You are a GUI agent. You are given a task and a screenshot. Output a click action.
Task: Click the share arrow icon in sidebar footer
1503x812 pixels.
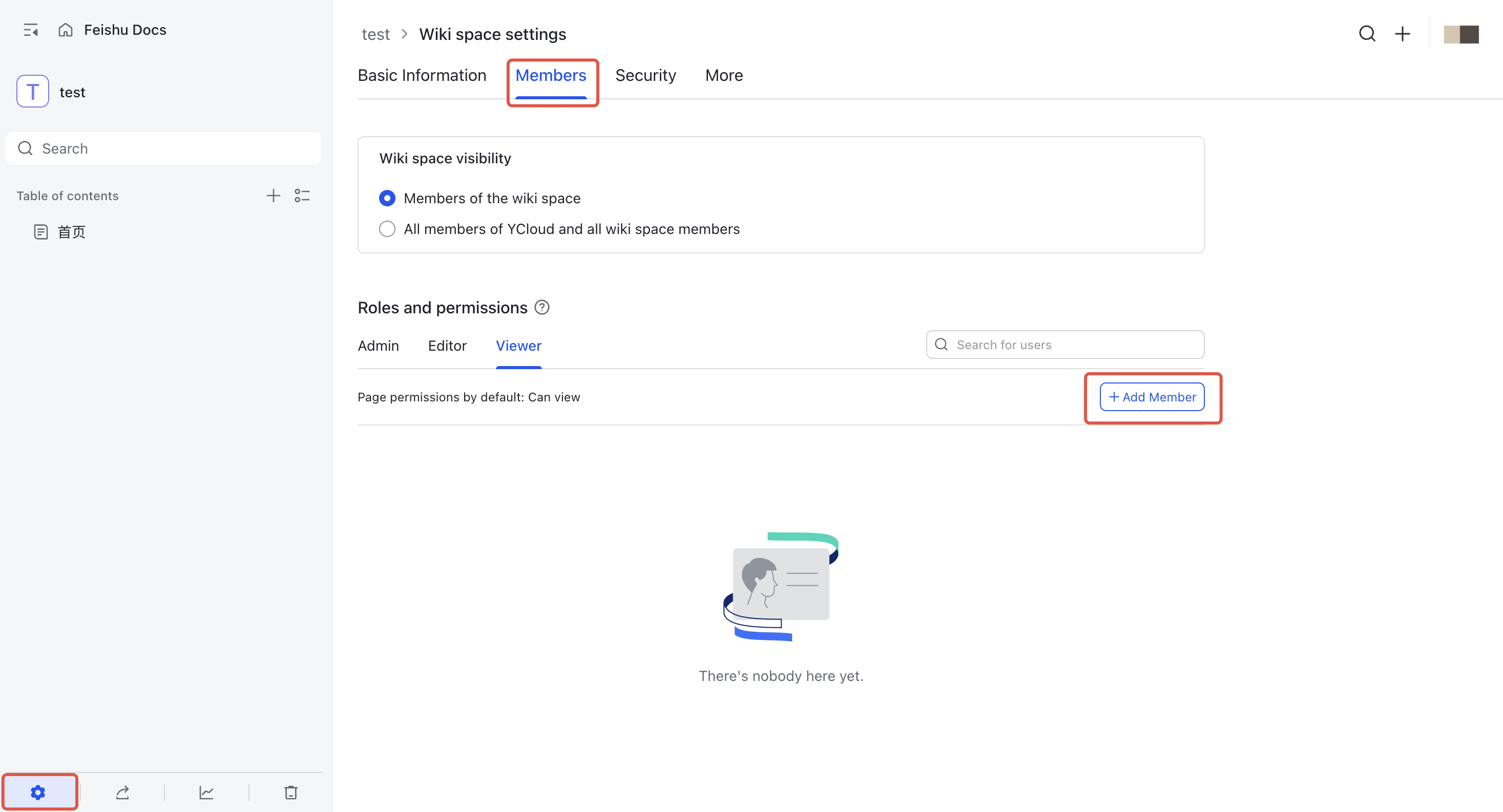click(122, 792)
